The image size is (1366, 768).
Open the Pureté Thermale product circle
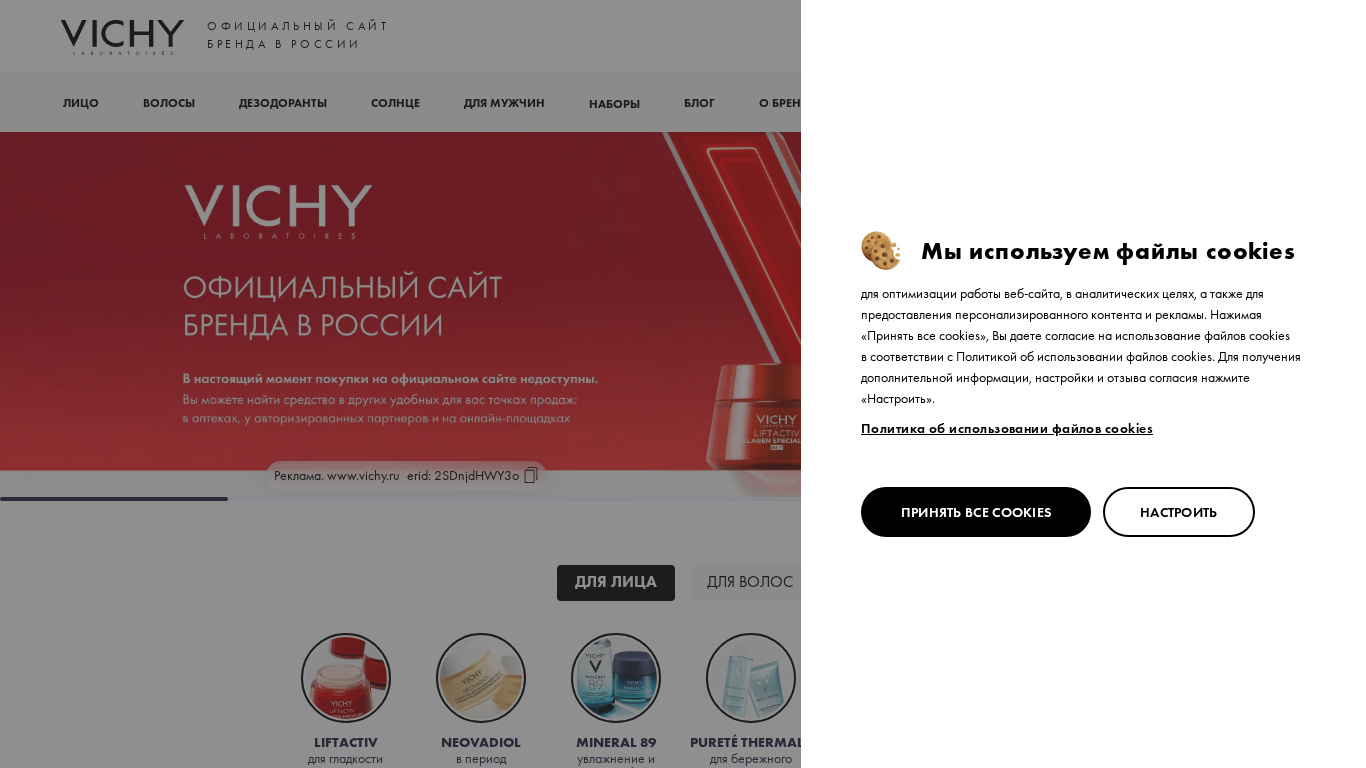point(751,678)
